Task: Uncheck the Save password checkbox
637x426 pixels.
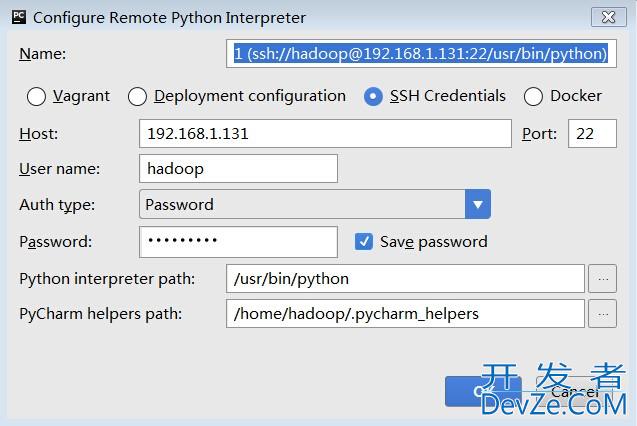Action: coord(364,242)
